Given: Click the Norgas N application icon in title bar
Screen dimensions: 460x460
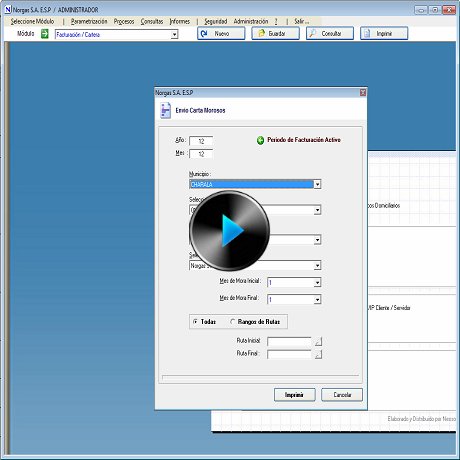Looking at the screenshot, I should tap(8, 10).
